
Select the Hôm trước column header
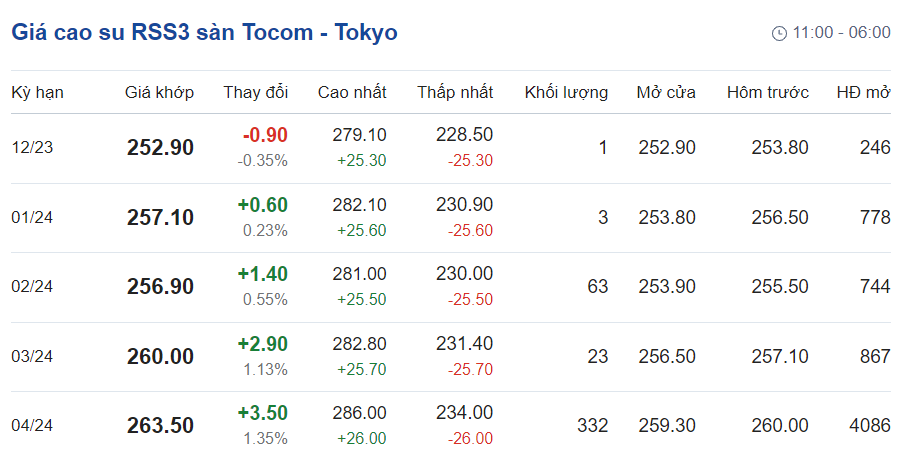click(767, 93)
